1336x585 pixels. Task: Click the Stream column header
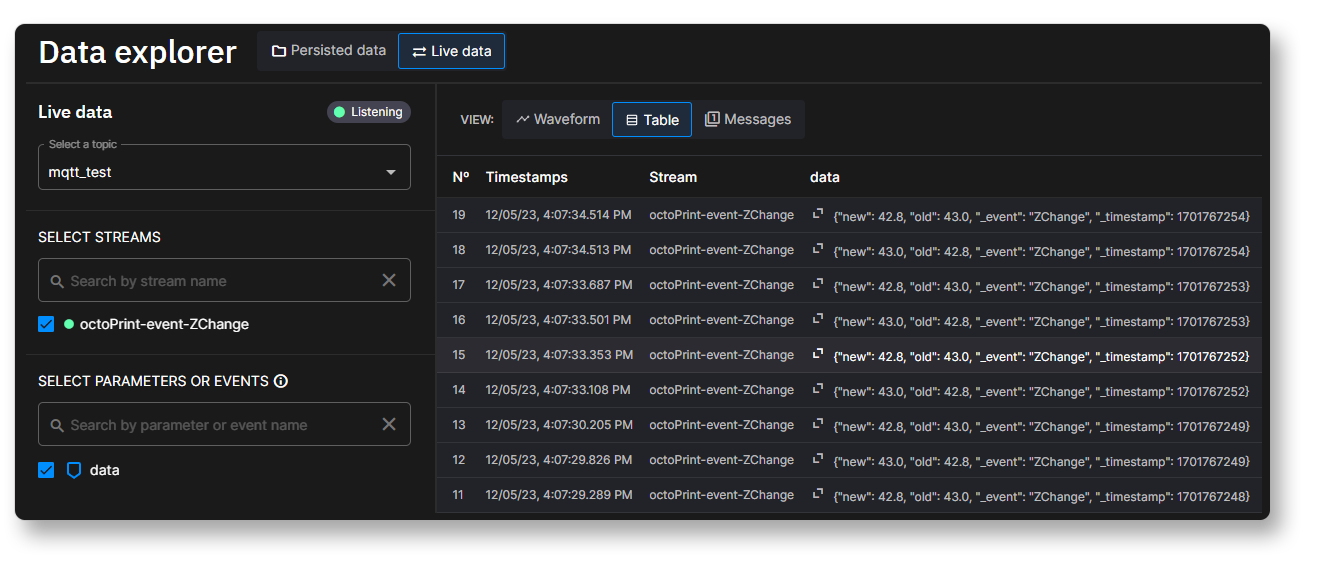click(673, 177)
